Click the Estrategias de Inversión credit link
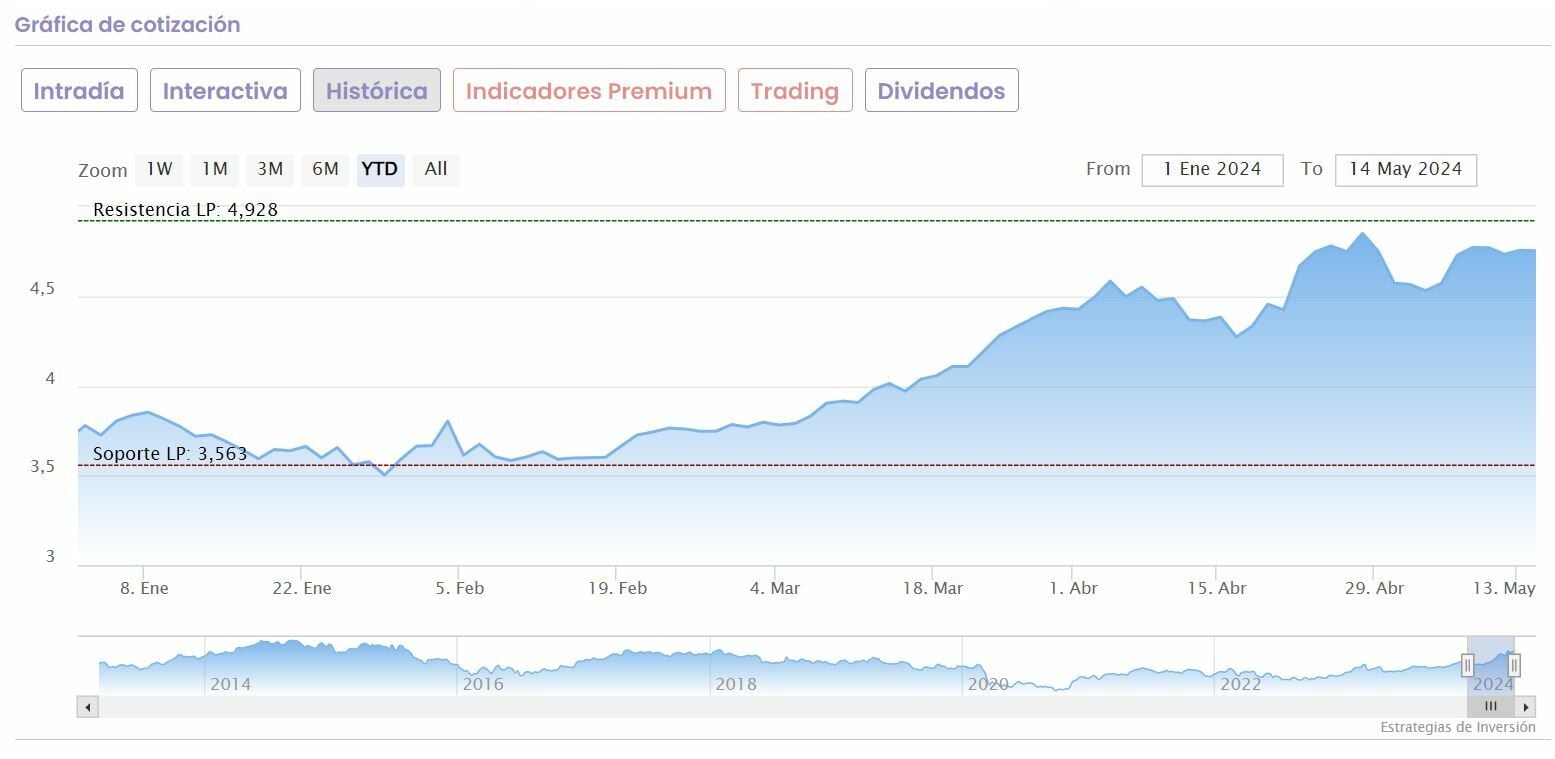1555x759 pixels. pos(1457,728)
